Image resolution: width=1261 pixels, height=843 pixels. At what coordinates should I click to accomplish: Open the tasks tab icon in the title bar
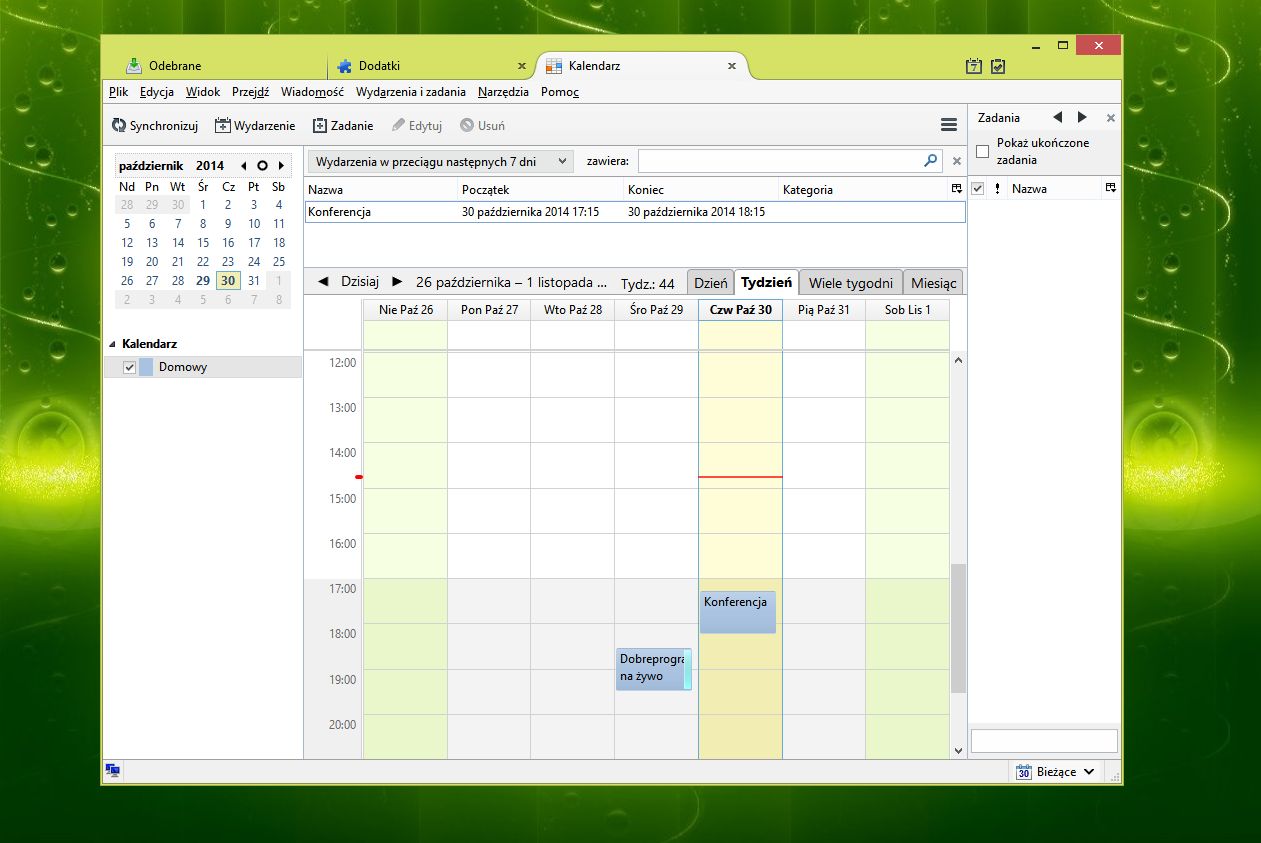(998, 66)
